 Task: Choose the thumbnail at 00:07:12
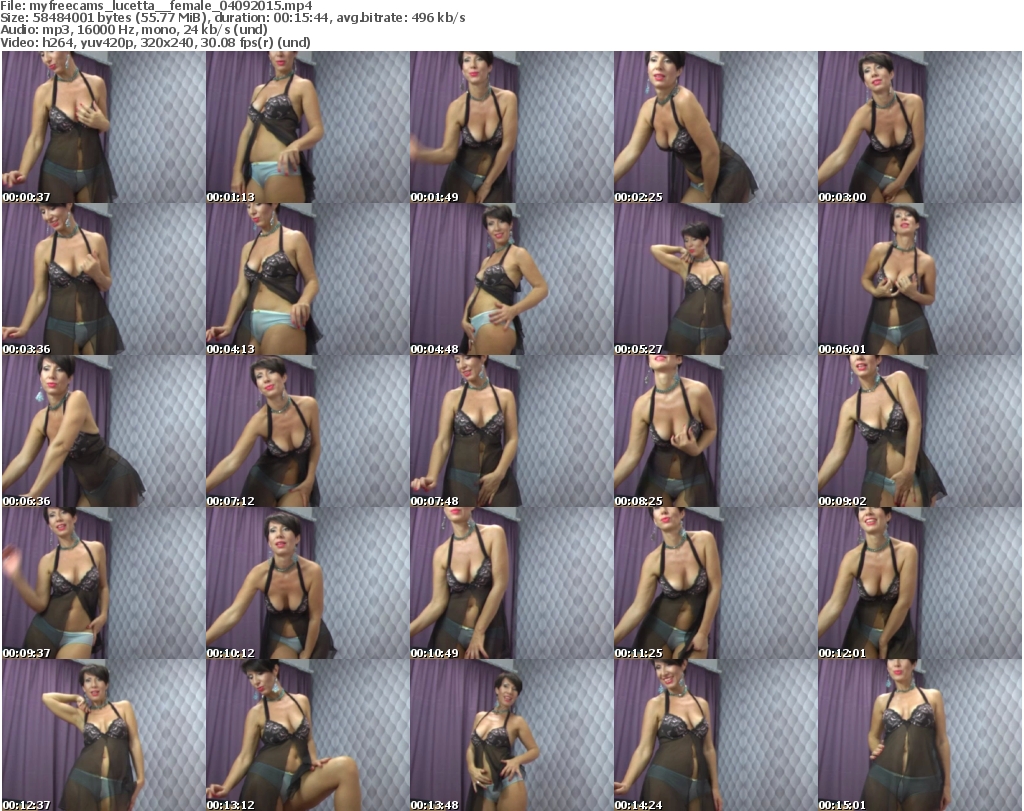tap(308, 431)
